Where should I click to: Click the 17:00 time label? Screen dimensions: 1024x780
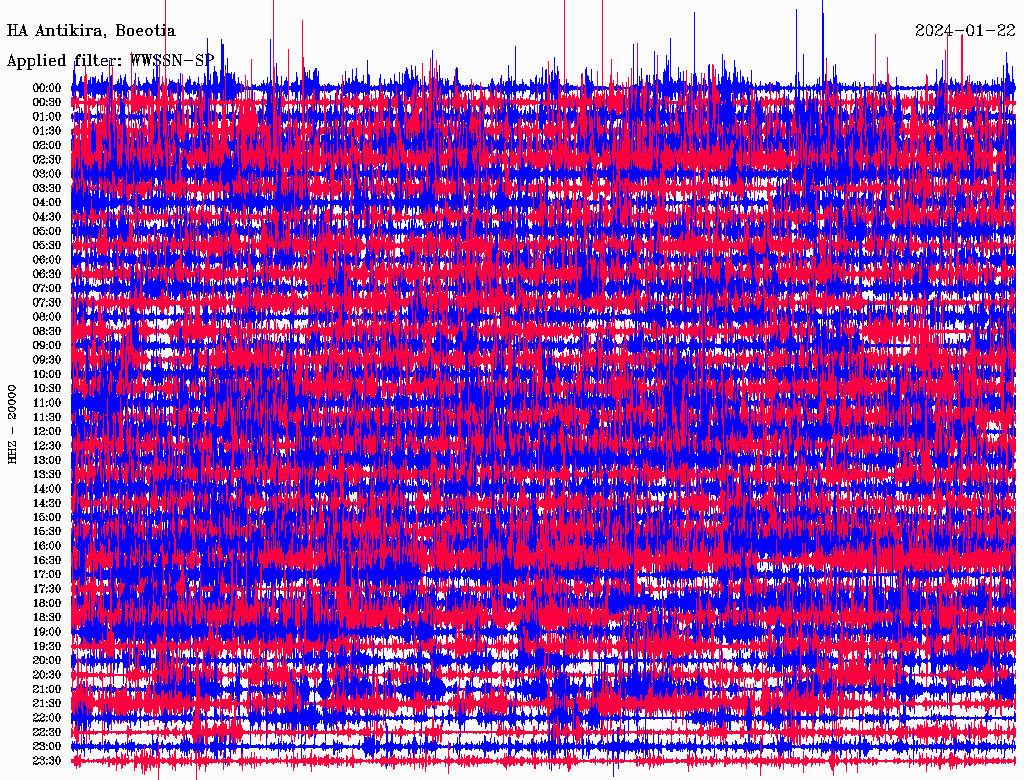point(46,574)
